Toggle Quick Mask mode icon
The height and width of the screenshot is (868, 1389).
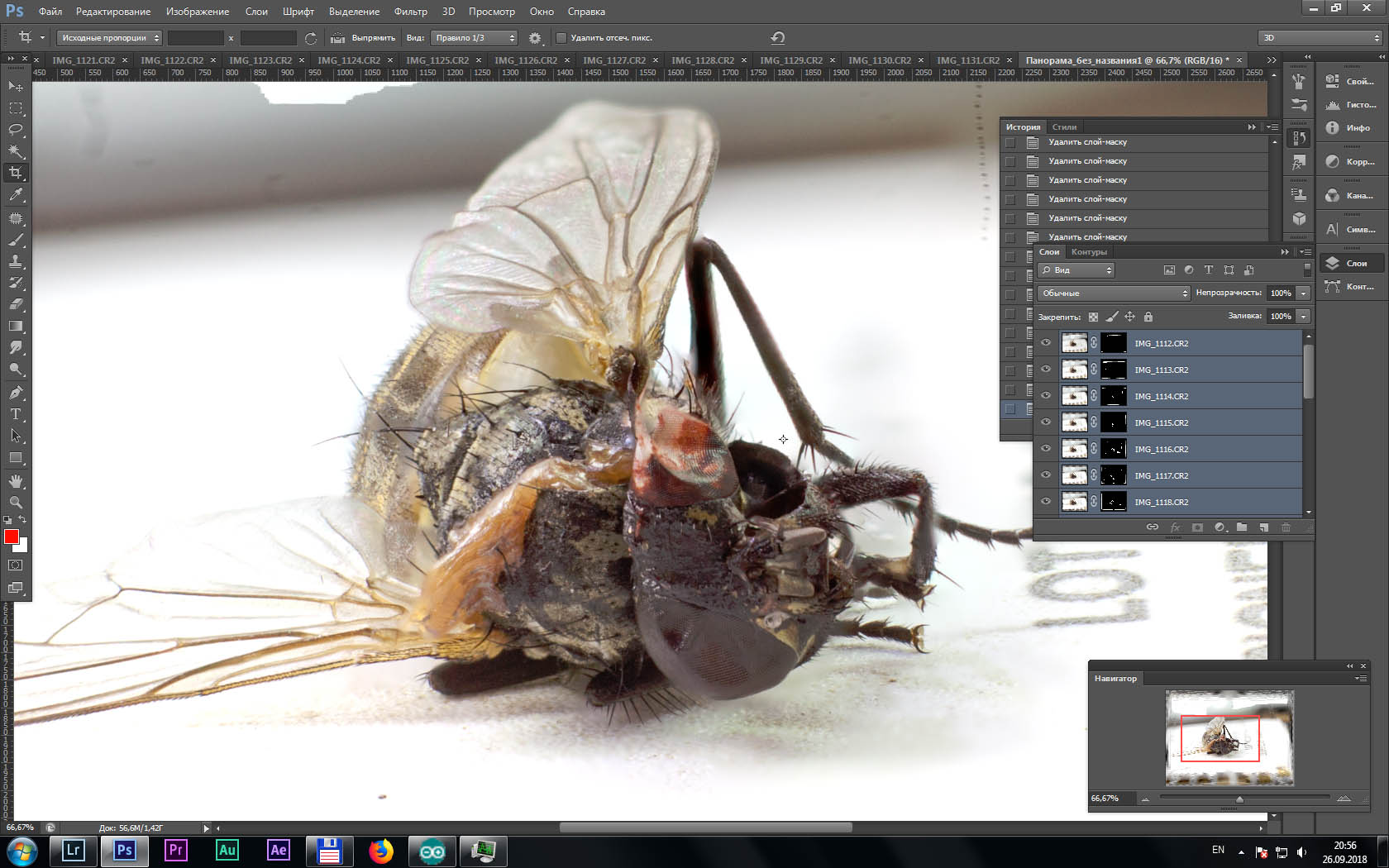pos(16,565)
